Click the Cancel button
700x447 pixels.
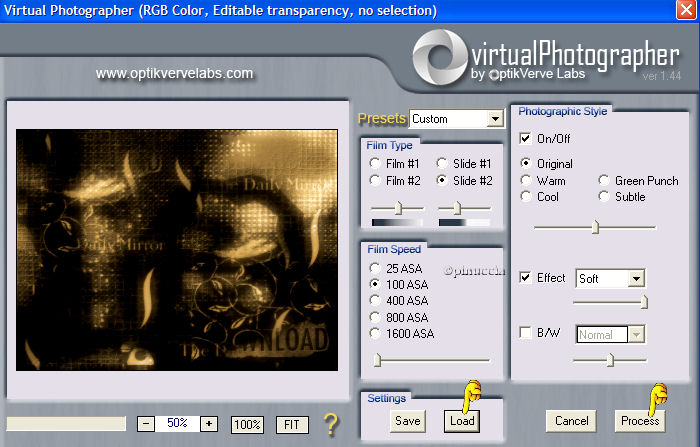tap(571, 421)
